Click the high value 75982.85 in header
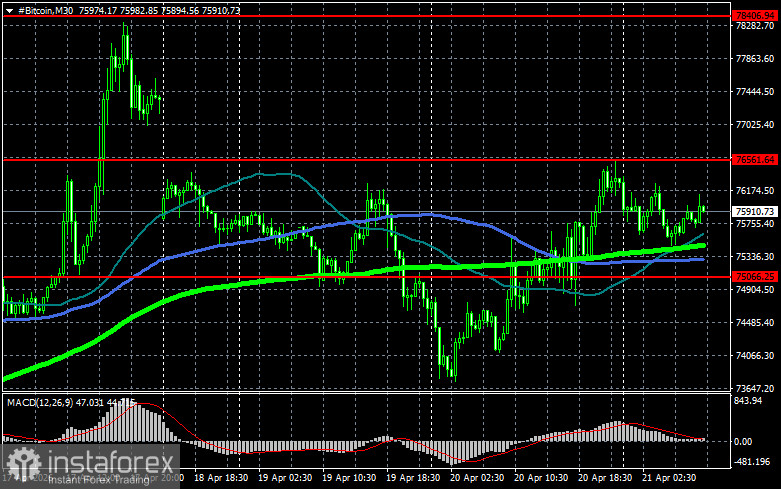 [x=139, y=10]
